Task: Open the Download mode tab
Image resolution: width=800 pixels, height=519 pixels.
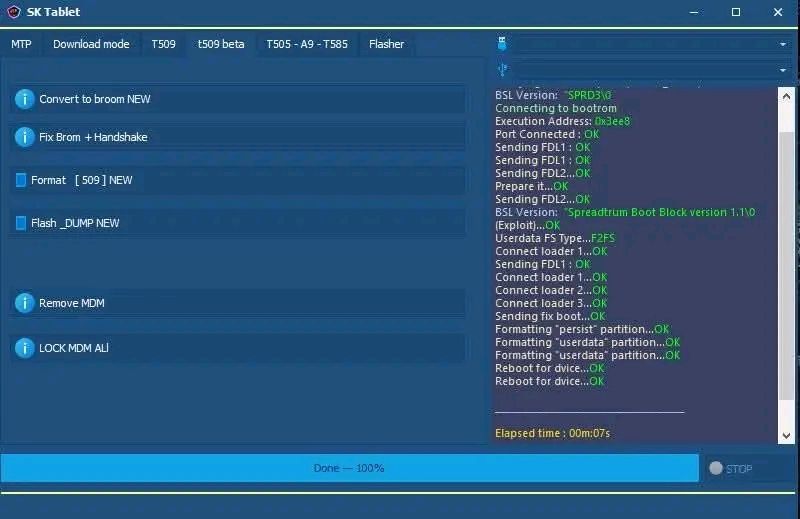Action: [91, 44]
